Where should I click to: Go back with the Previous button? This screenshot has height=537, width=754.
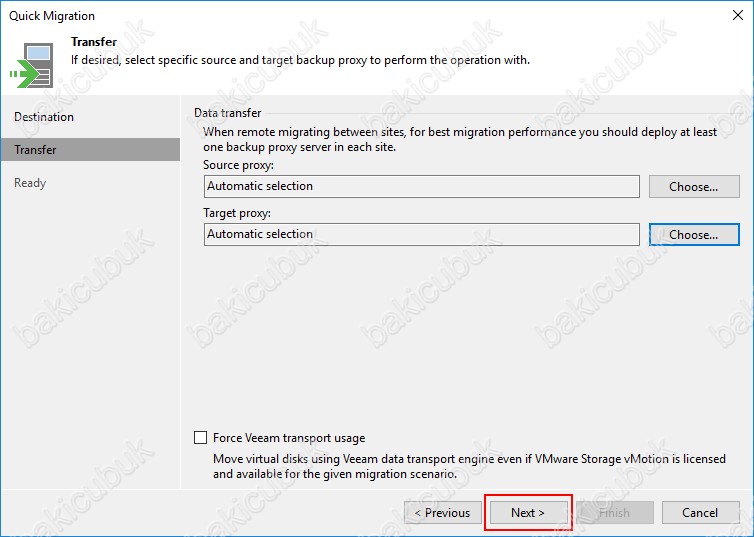(442, 512)
